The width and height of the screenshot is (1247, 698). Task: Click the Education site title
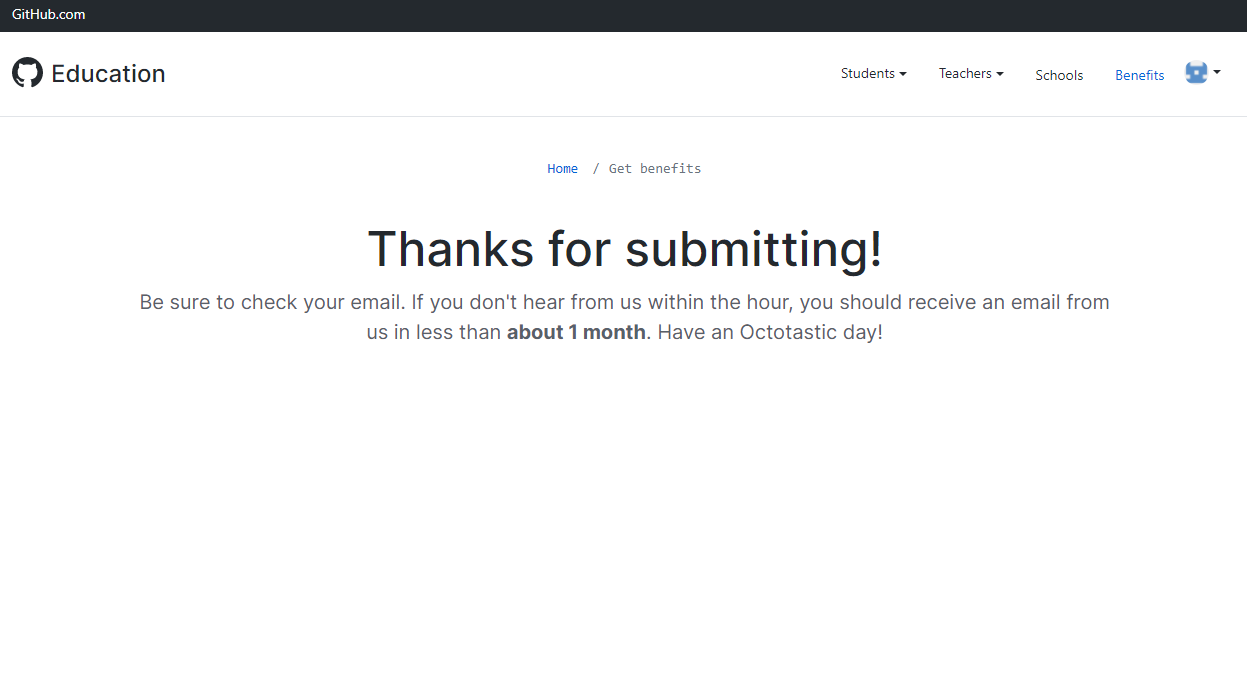108,73
